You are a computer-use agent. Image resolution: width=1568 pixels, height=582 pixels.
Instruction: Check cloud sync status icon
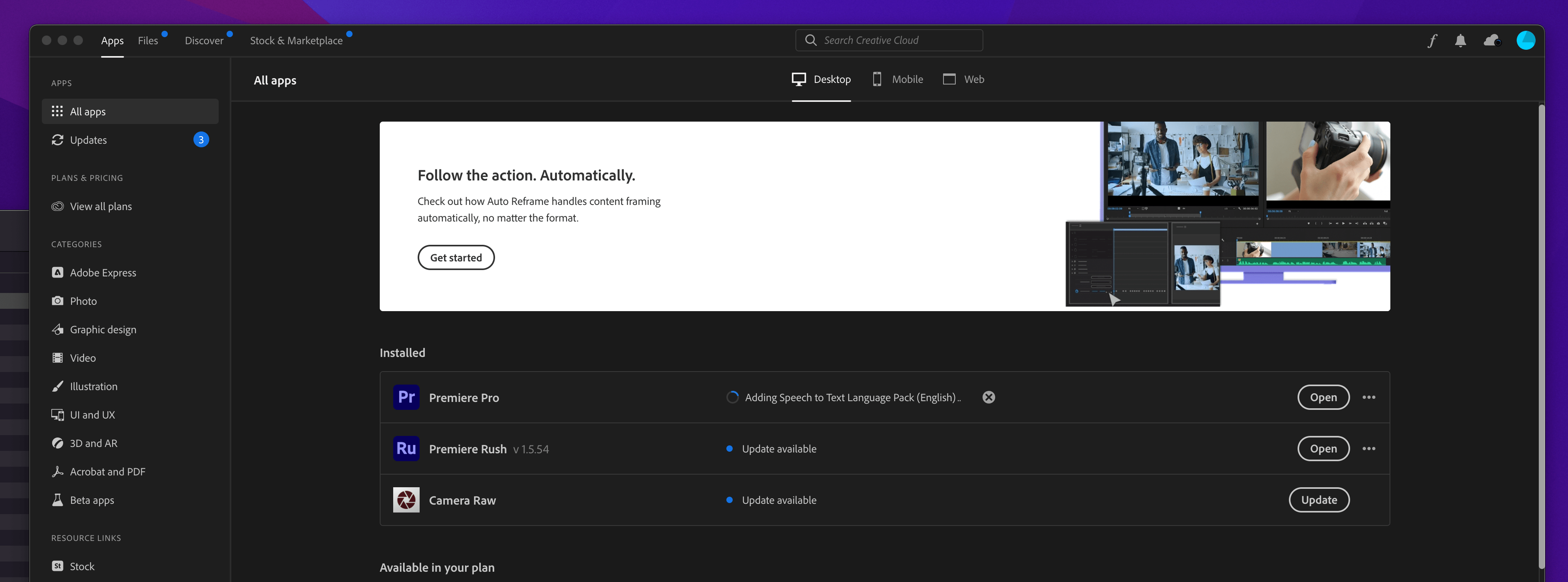click(x=1492, y=40)
